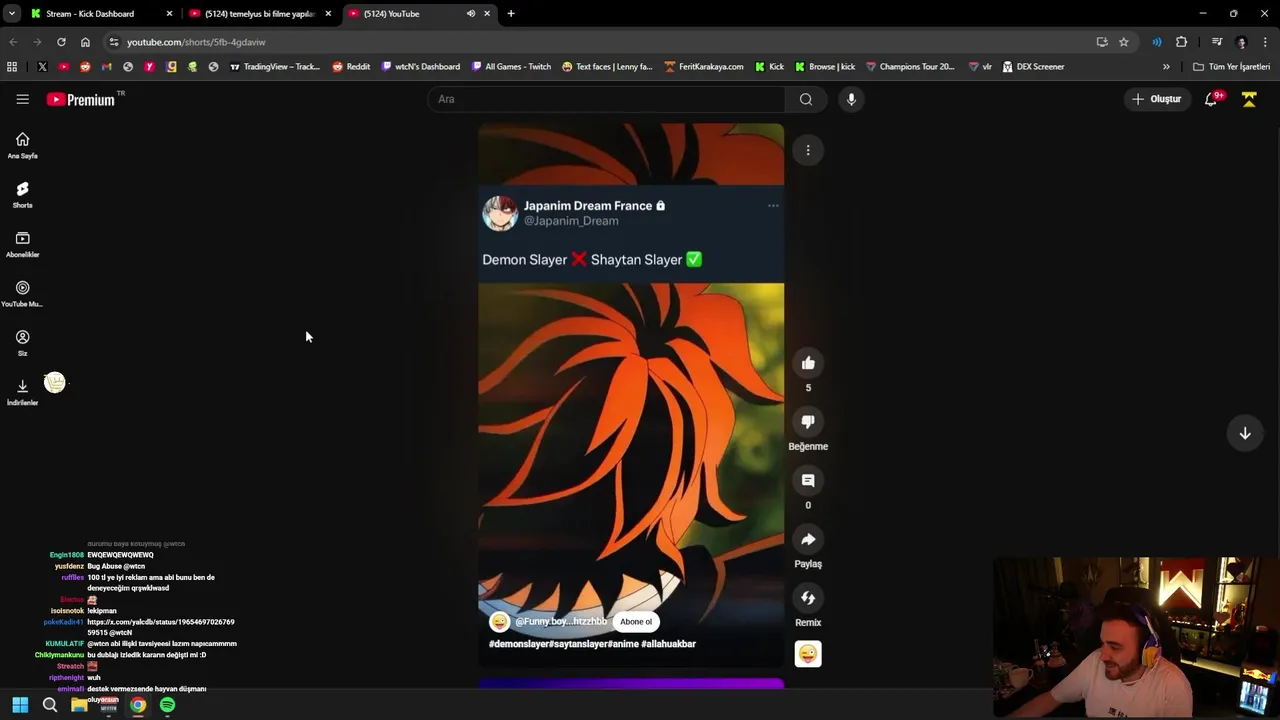Open Chrome from the taskbar
This screenshot has width=1280, height=720.
138,705
